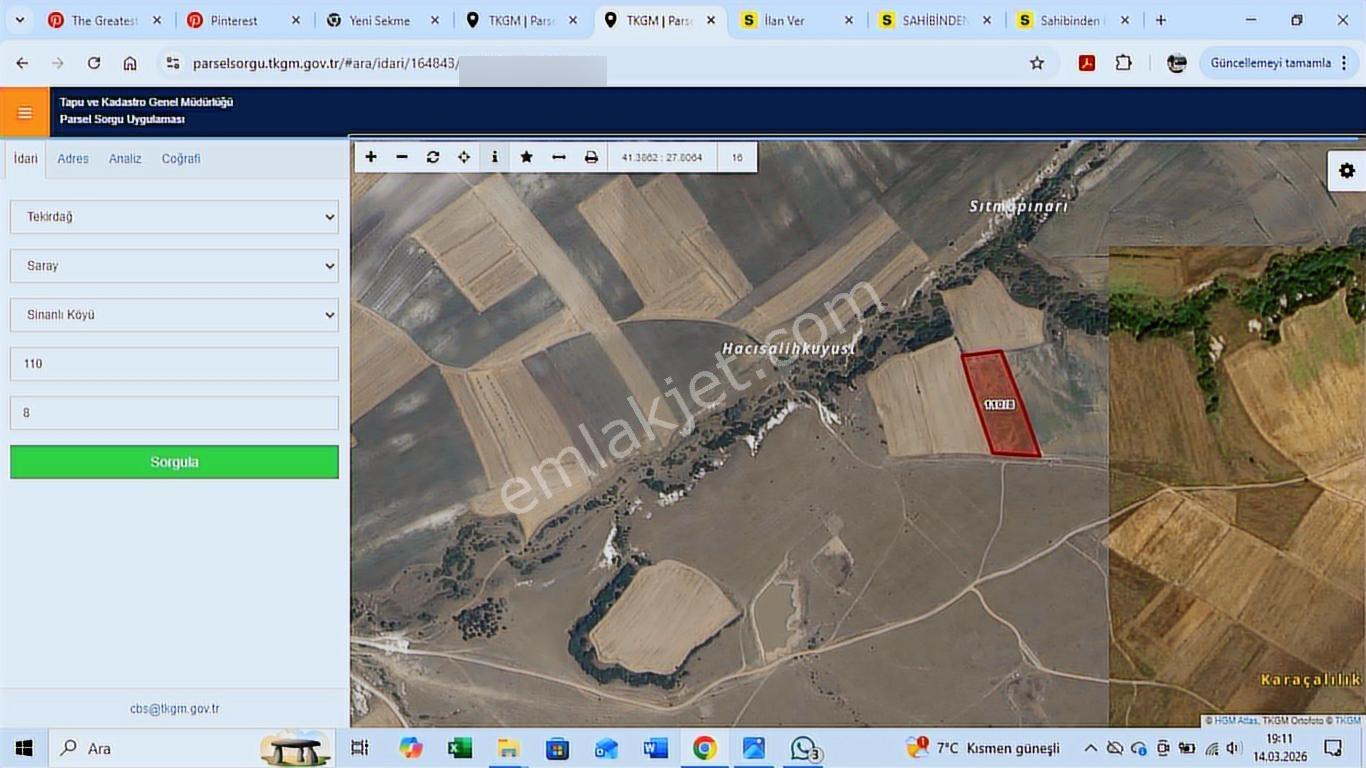
Task: Open the Sinanlı Köyü neighborhood dropdown
Action: click(x=174, y=315)
